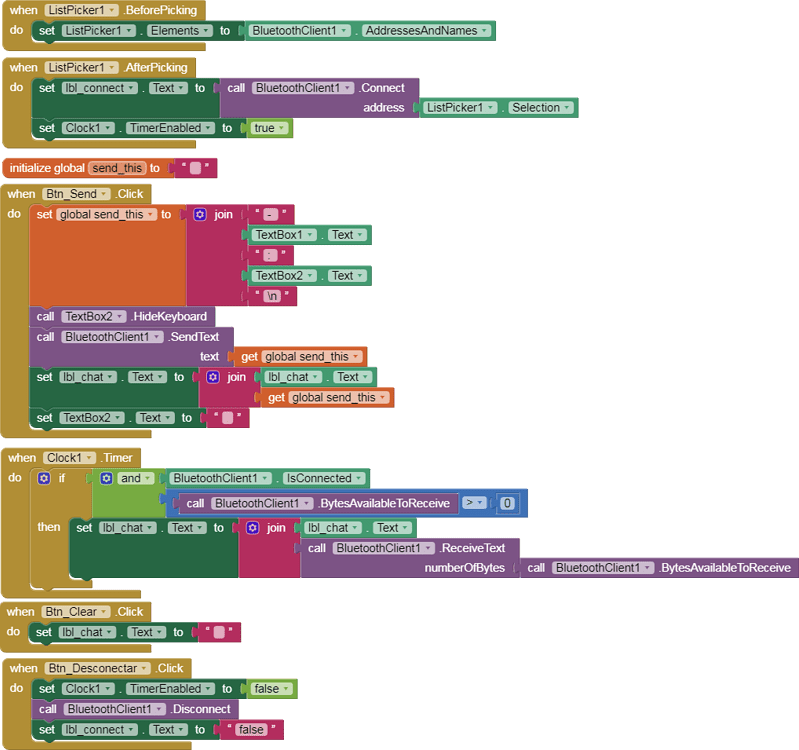The image size is (799, 750).
Task: Open the Selection property dropdown
Action: coord(569,108)
